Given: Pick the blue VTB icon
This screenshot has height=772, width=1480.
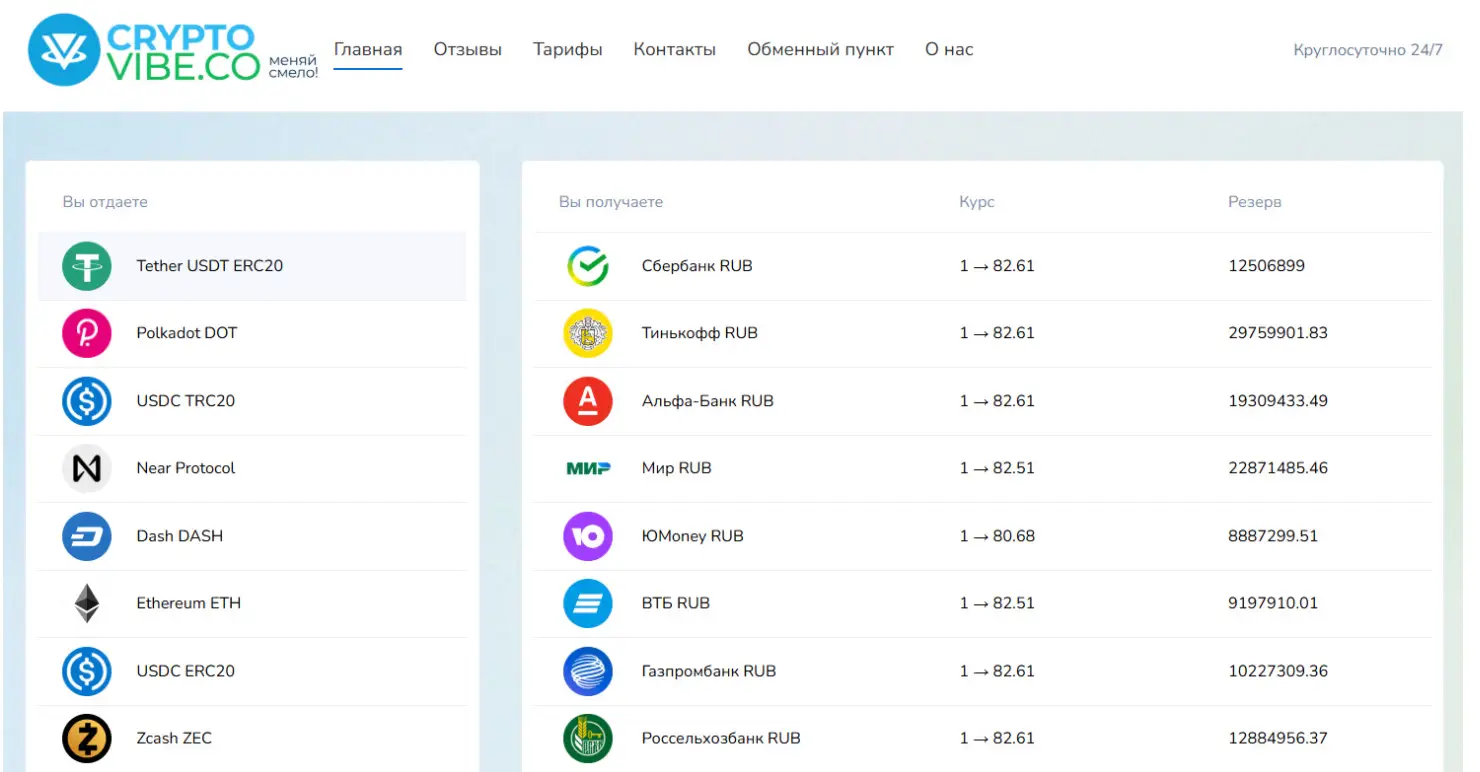Looking at the screenshot, I should 588,603.
